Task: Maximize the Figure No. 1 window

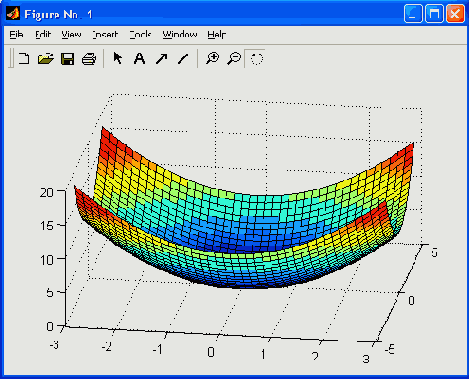Action: (434, 14)
